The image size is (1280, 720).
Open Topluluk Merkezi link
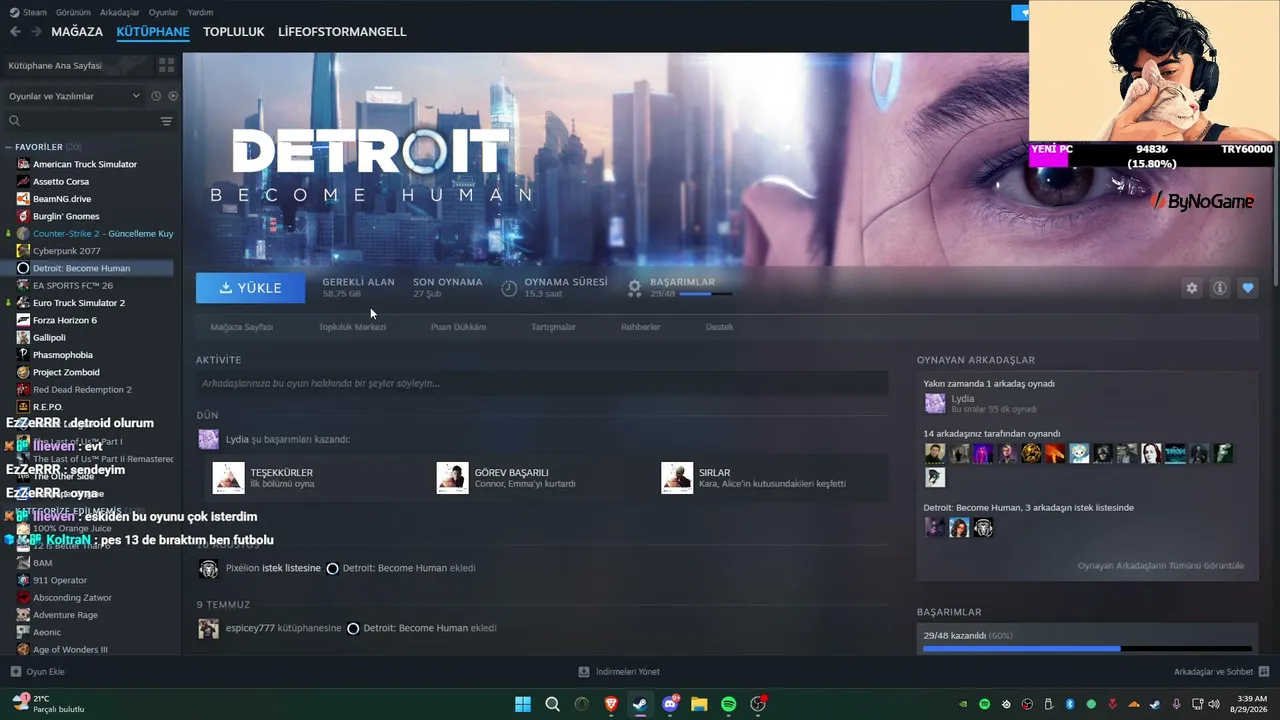(352, 327)
